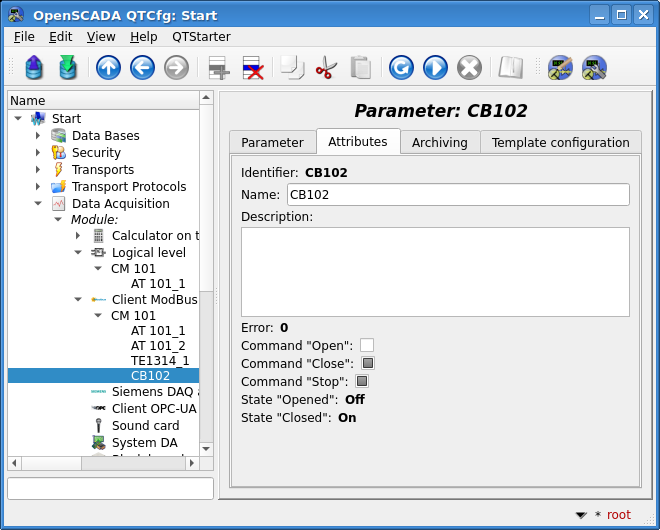Toggle the Command "Stop" checkbox

tap(362, 381)
